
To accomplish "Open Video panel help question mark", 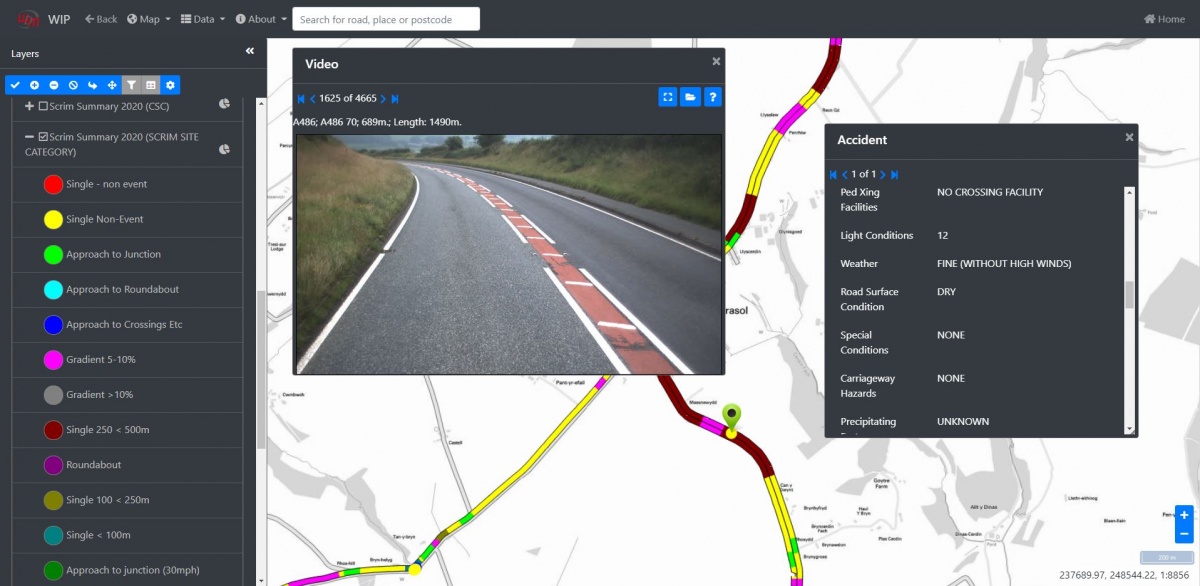I will [x=712, y=97].
